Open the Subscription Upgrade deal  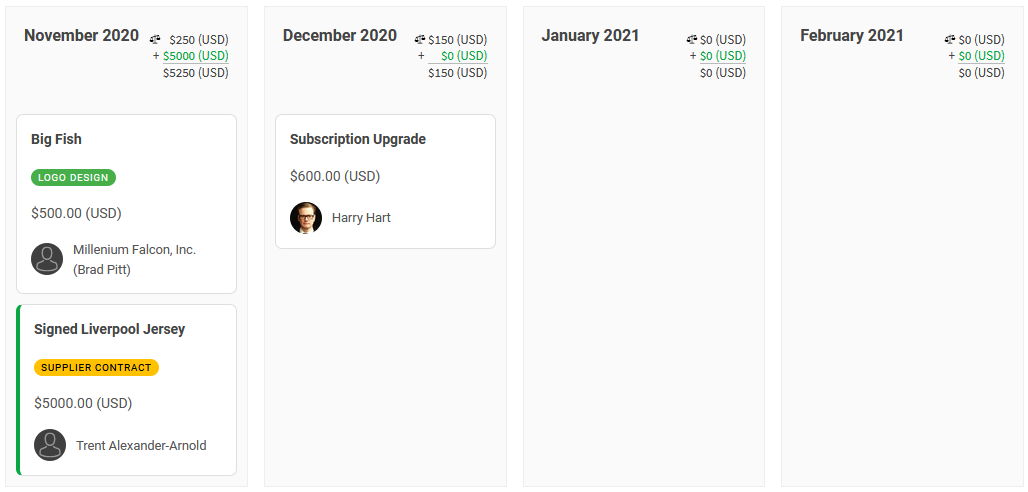tap(386, 182)
